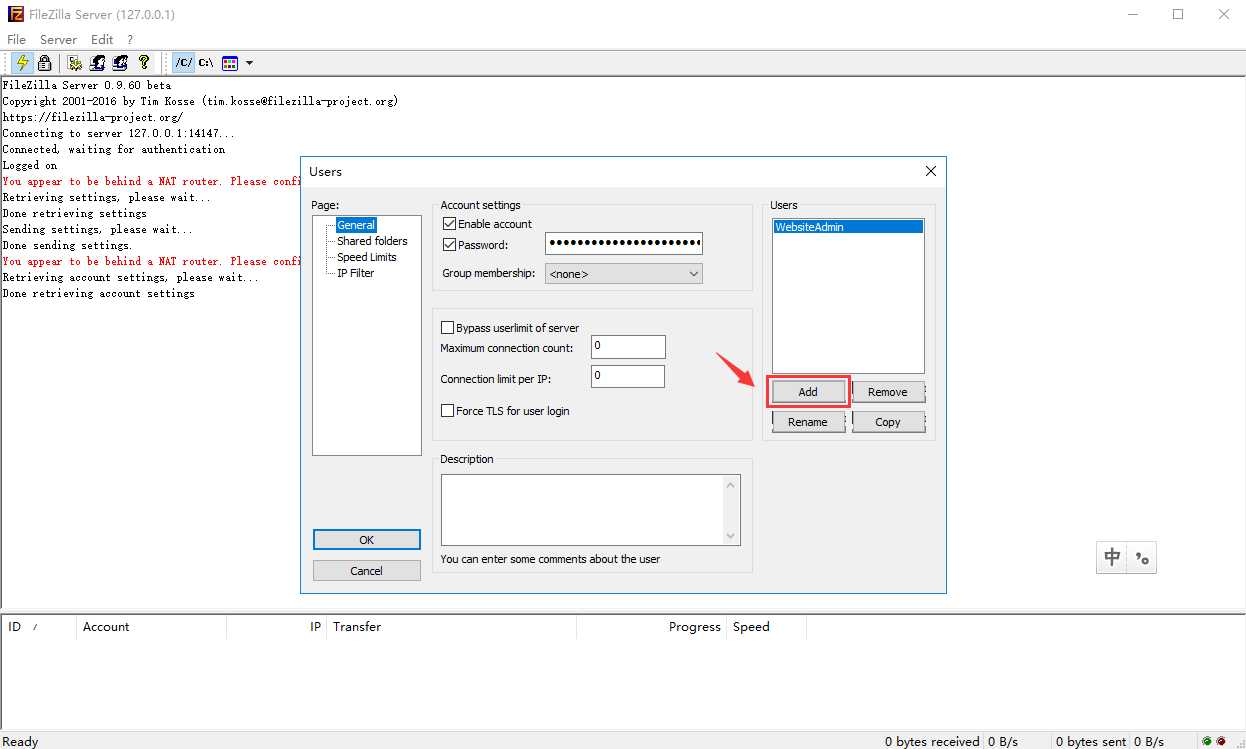The image size is (1246, 749).
Task: Open the Users dialog toolbar icon
Action: pos(98,62)
